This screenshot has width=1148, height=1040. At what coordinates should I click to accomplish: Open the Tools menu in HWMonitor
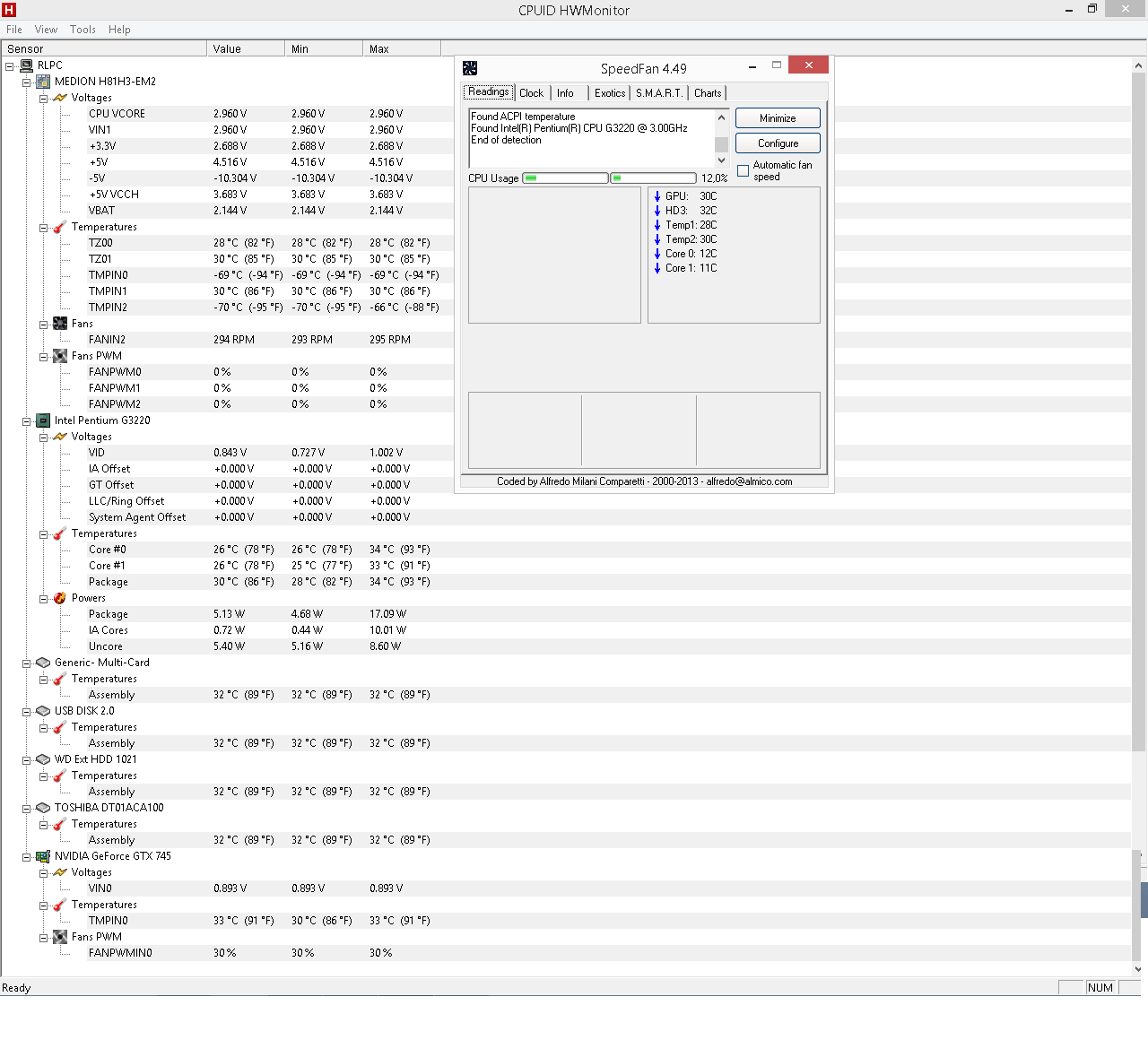[83, 30]
